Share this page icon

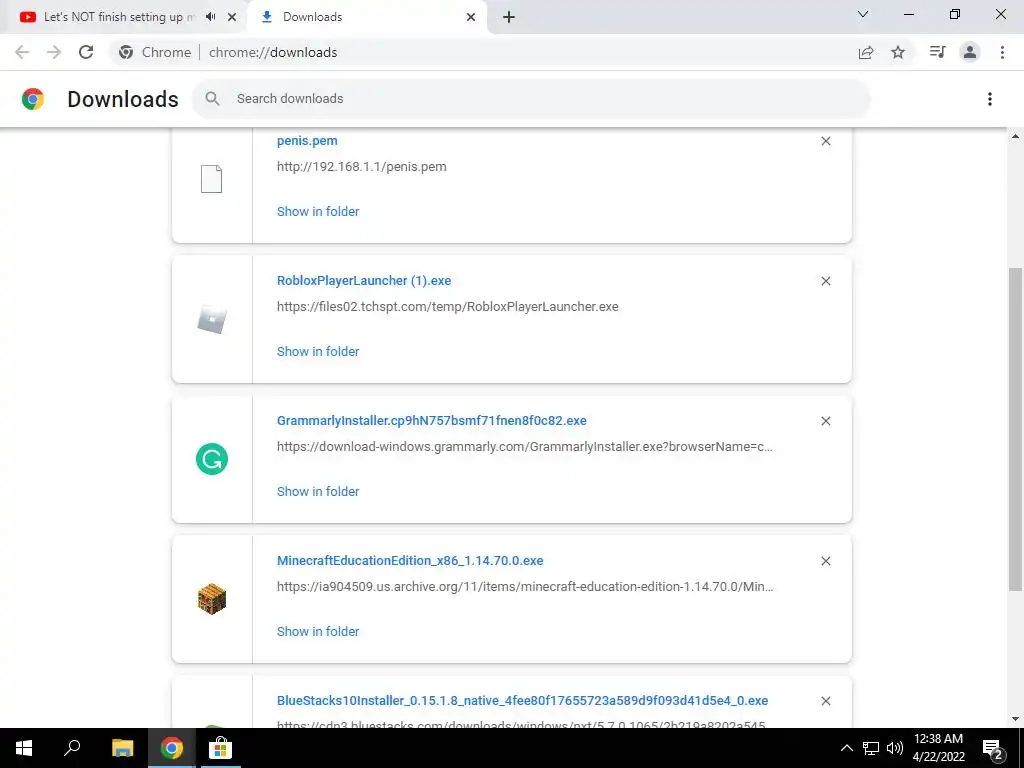click(866, 52)
